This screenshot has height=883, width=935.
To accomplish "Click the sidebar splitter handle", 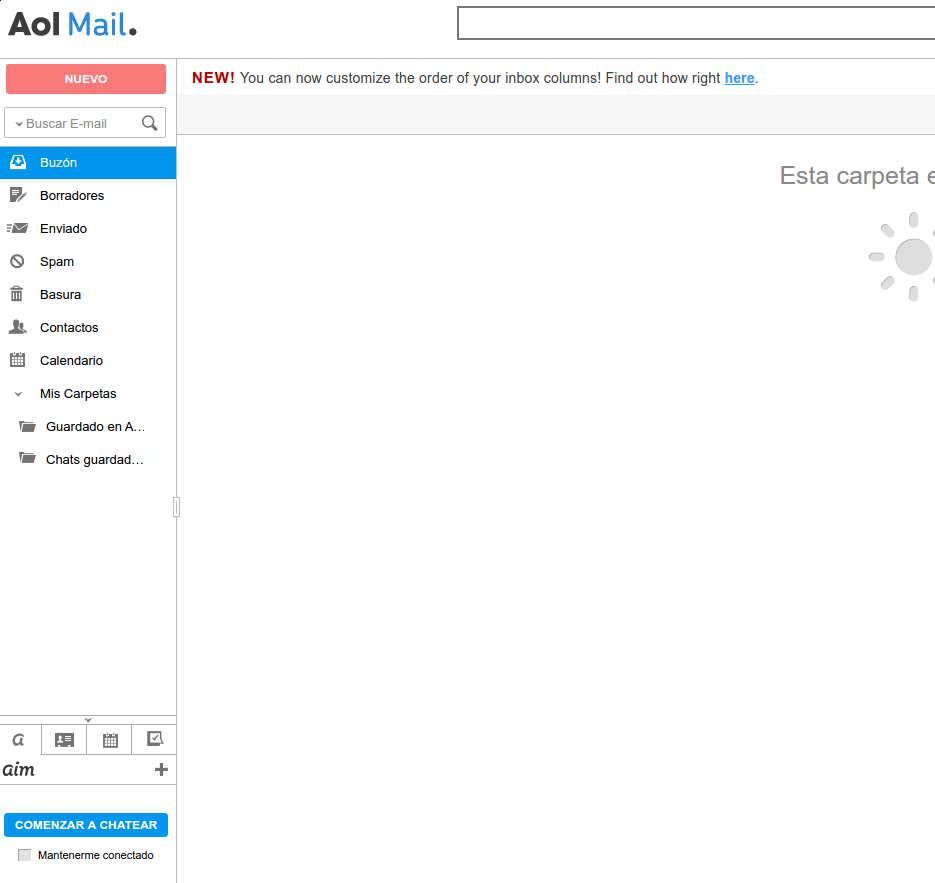I will tap(177, 507).
